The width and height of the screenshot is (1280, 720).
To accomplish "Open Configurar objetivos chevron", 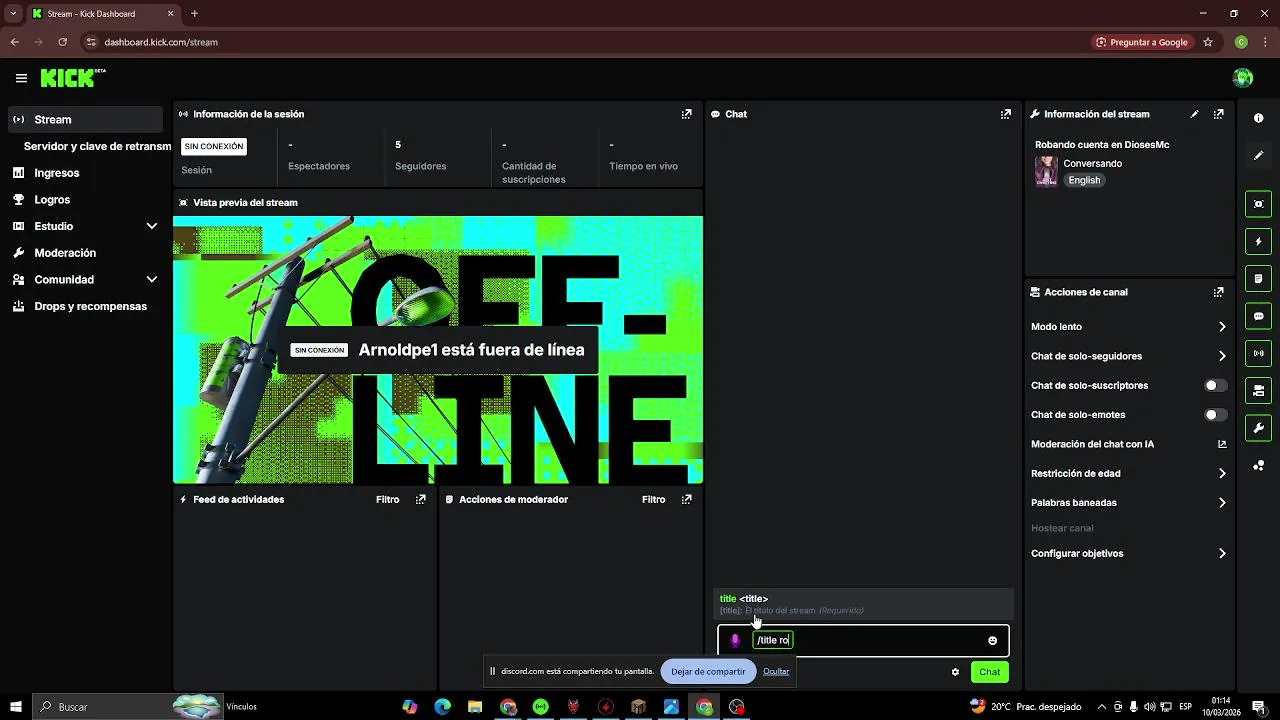I will coord(1222,553).
